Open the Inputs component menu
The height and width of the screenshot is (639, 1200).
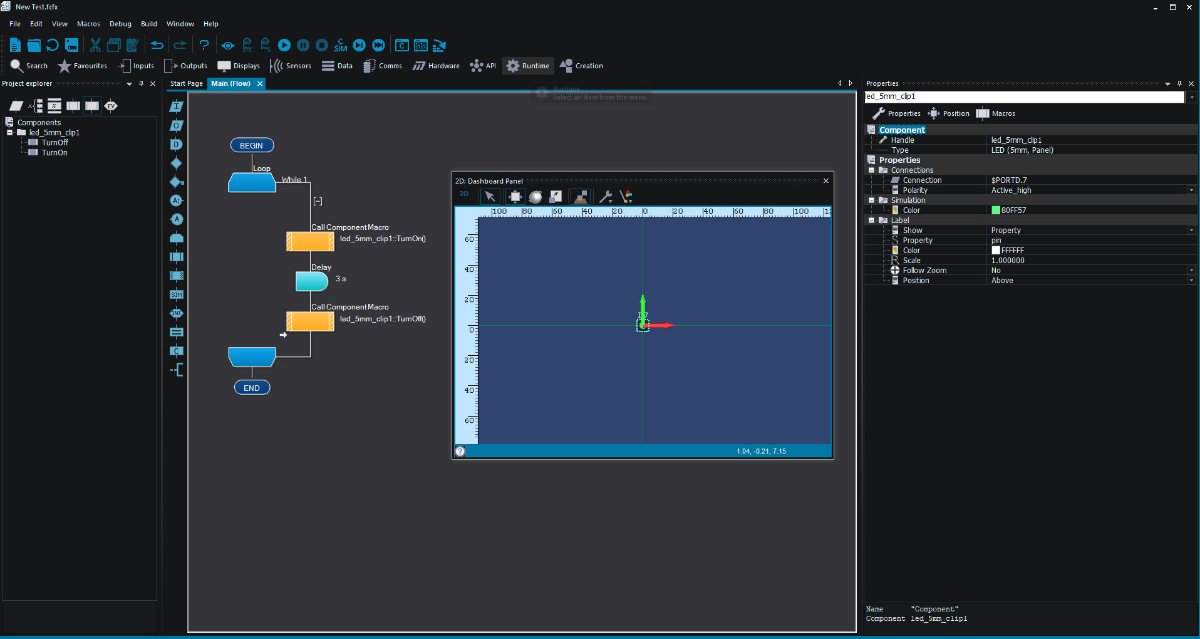[x=136, y=66]
